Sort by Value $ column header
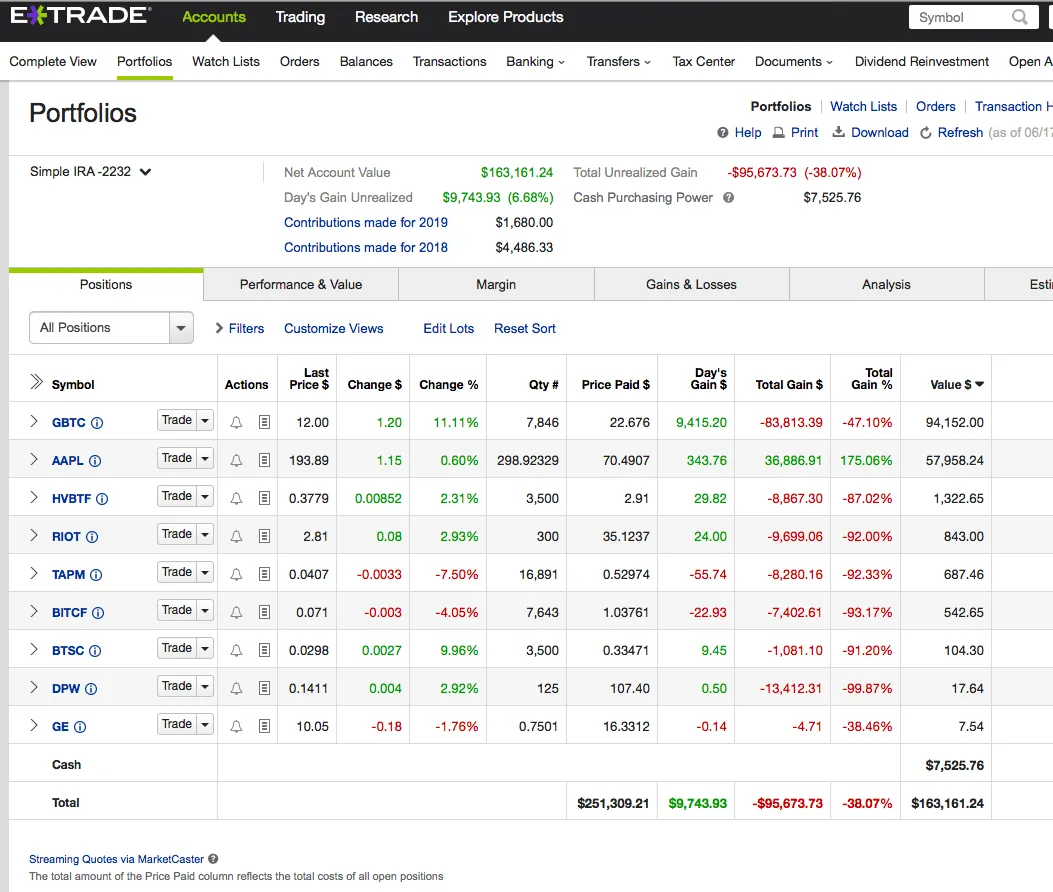This screenshot has width=1053, height=892. point(957,385)
